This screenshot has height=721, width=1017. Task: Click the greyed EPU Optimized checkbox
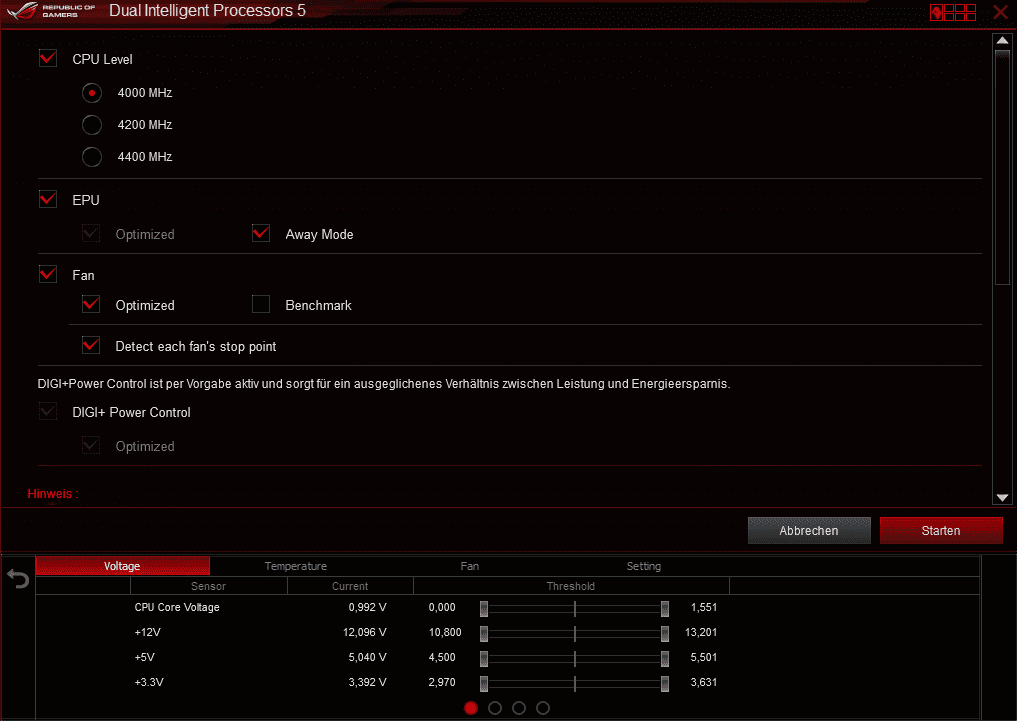click(x=91, y=233)
